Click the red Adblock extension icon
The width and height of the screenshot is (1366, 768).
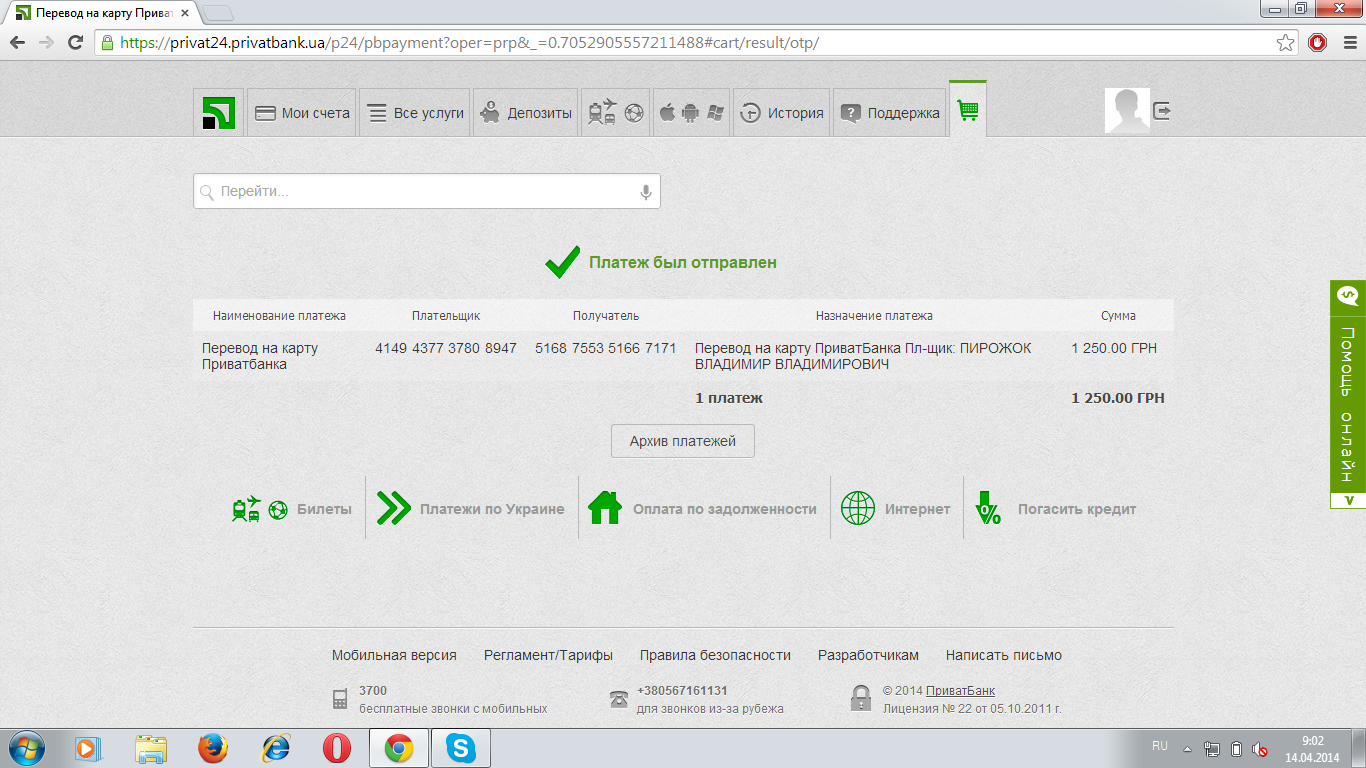[1318, 42]
